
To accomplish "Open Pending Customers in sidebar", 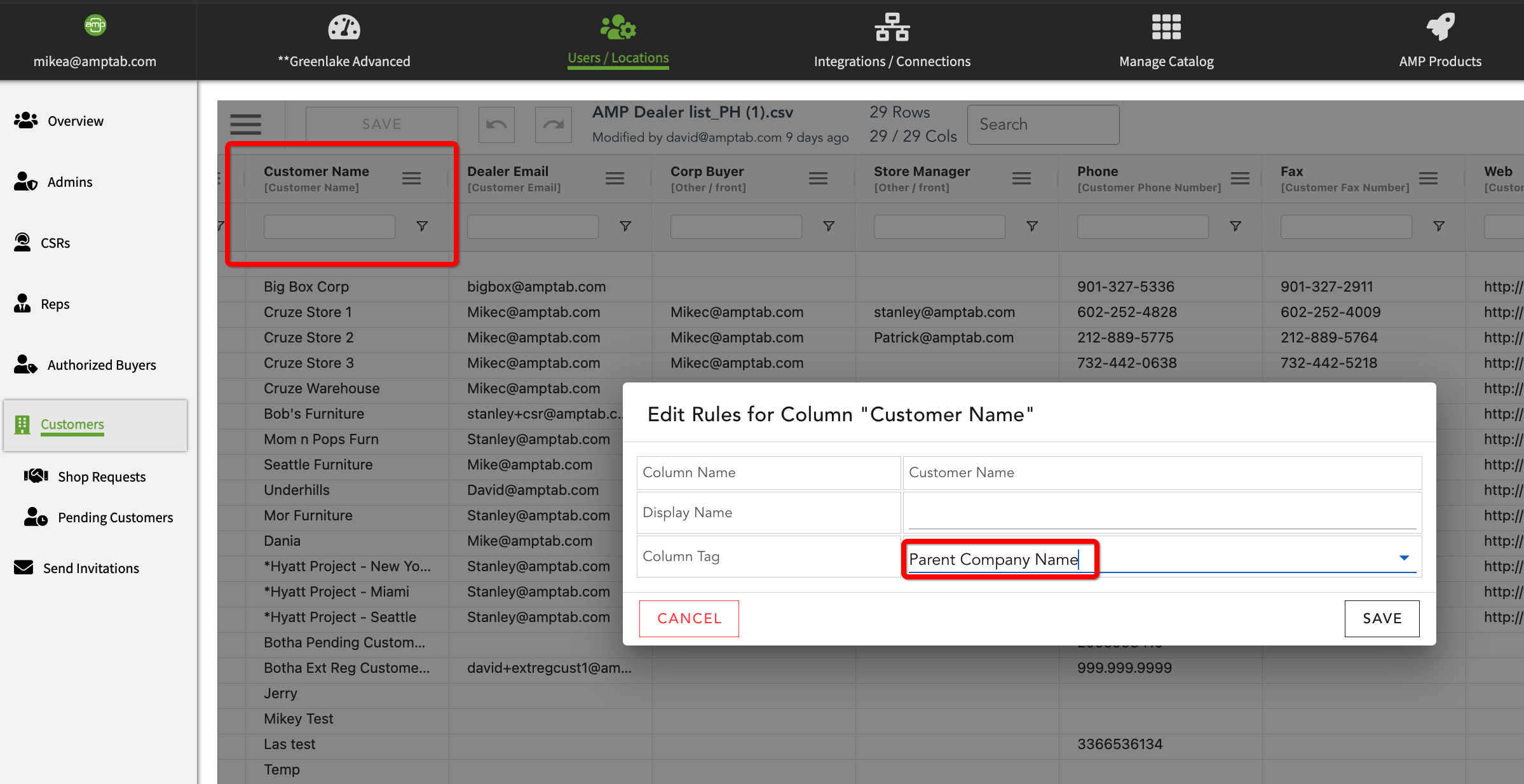I will 115,517.
